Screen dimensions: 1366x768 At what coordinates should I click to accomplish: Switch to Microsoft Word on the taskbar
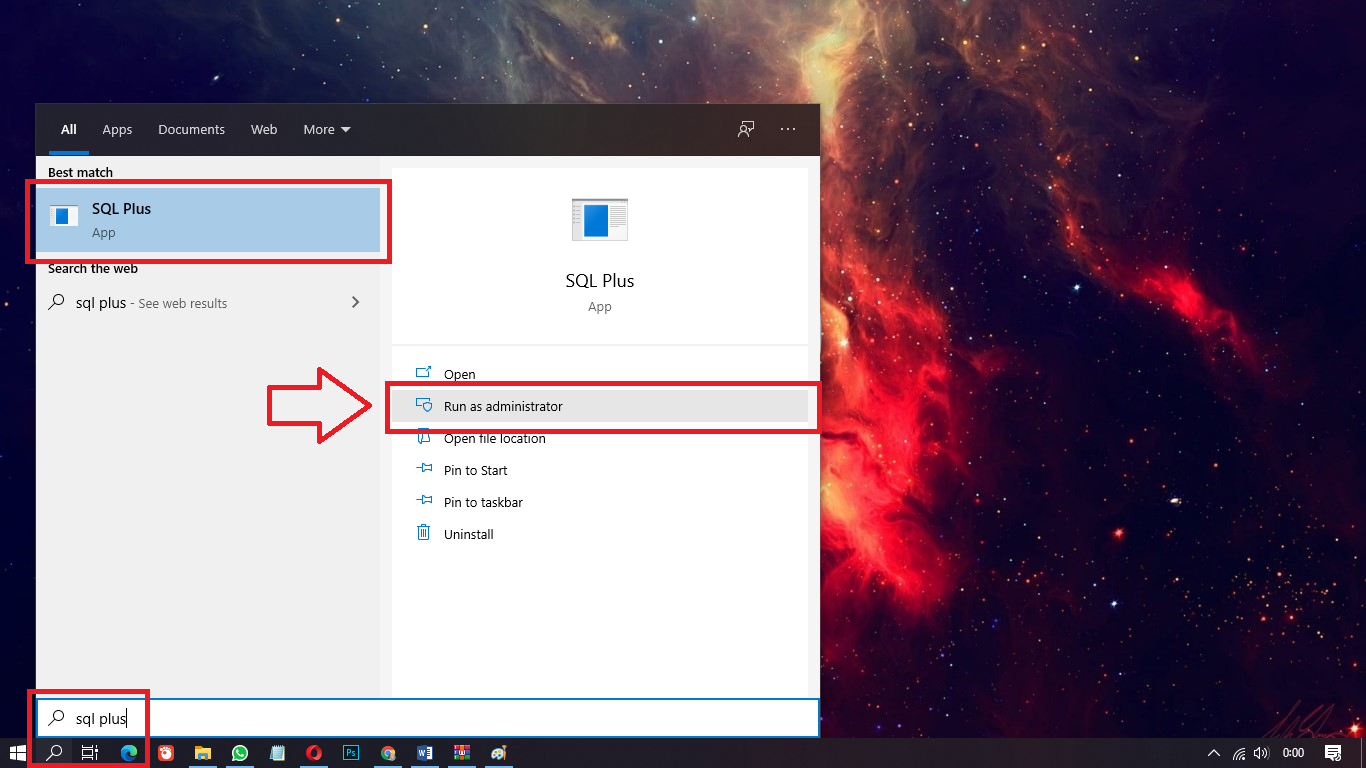coord(425,752)
